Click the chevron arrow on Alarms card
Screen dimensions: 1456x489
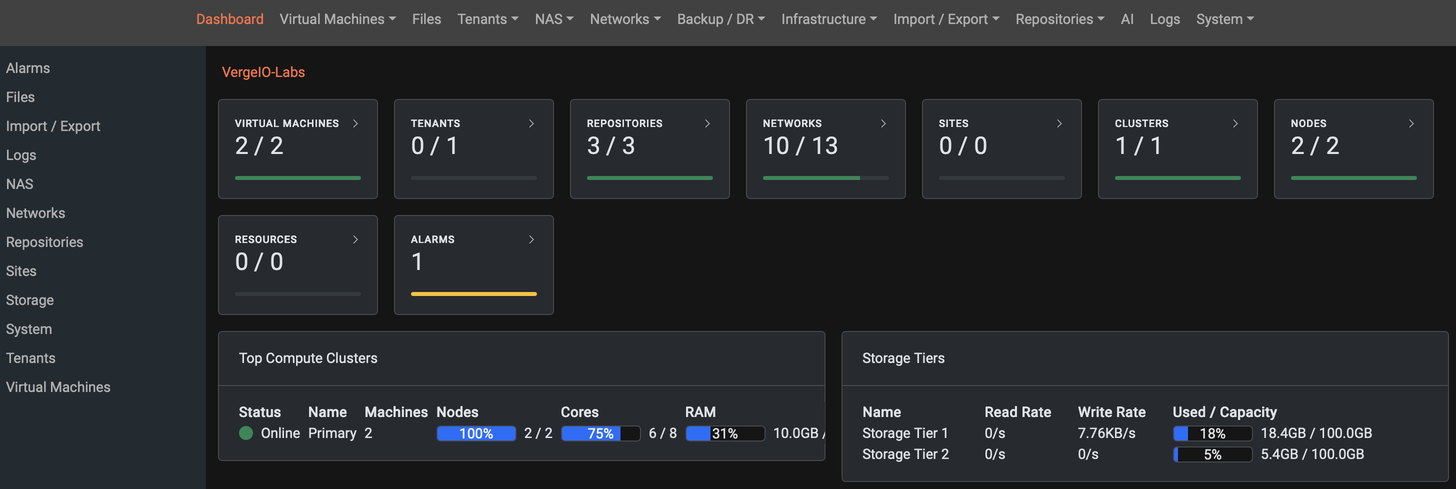tap(532, 240)
